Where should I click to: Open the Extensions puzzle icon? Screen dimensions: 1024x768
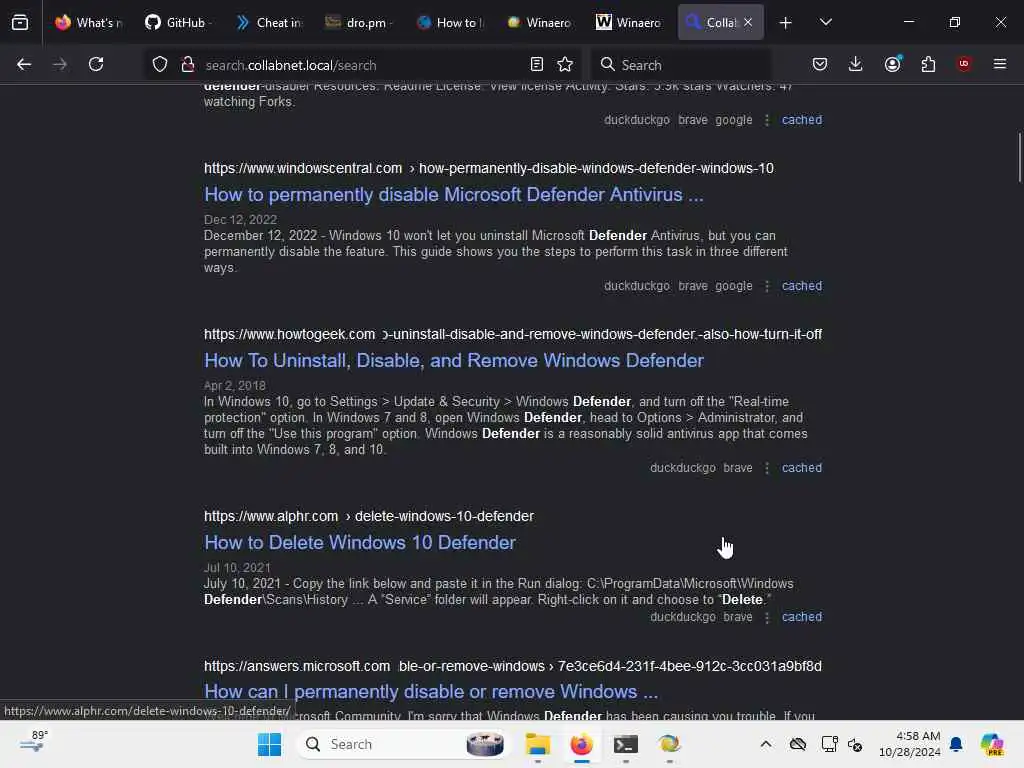tap(928, 64)
